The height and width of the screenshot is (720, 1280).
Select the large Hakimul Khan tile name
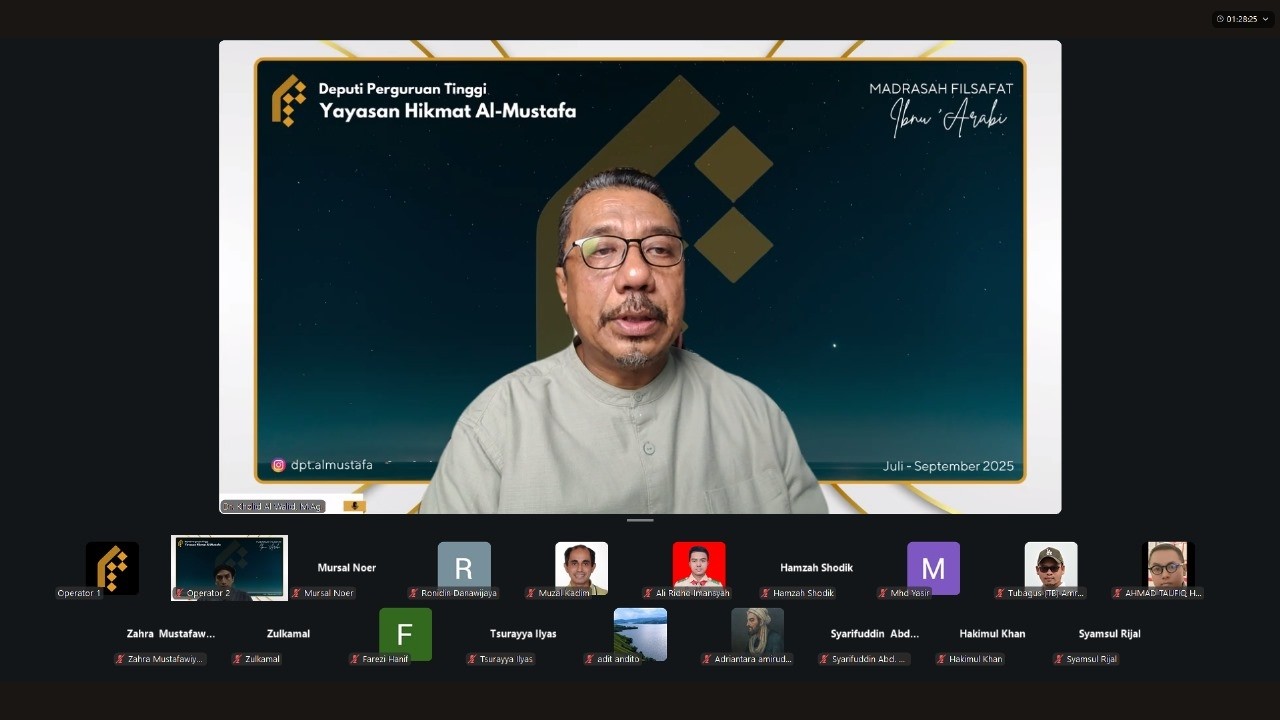point(992,634)
